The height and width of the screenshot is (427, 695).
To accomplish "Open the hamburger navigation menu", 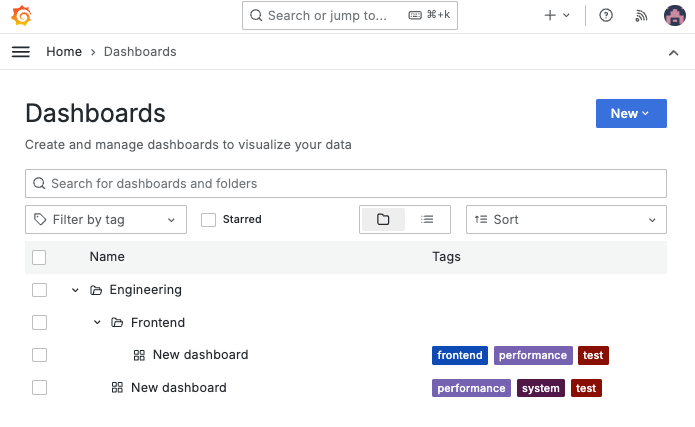I will pos(21,52).
